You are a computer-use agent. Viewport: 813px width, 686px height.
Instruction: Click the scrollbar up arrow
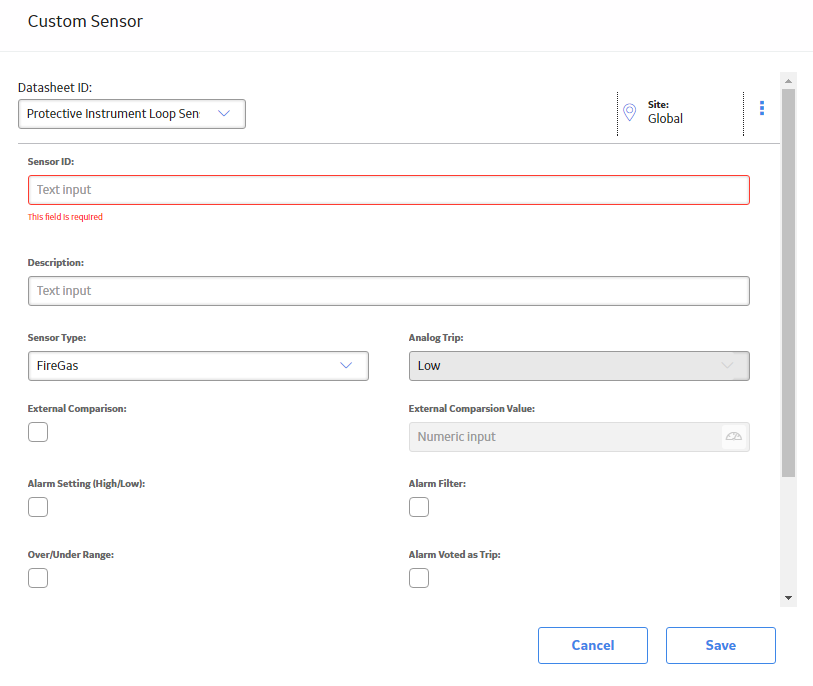pyautogui.click(x=788, y=81)
